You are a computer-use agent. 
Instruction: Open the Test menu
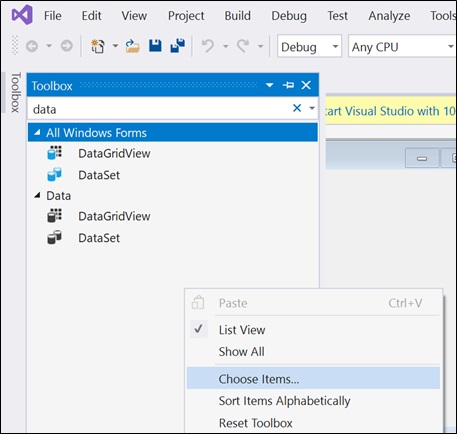point(337,16)
